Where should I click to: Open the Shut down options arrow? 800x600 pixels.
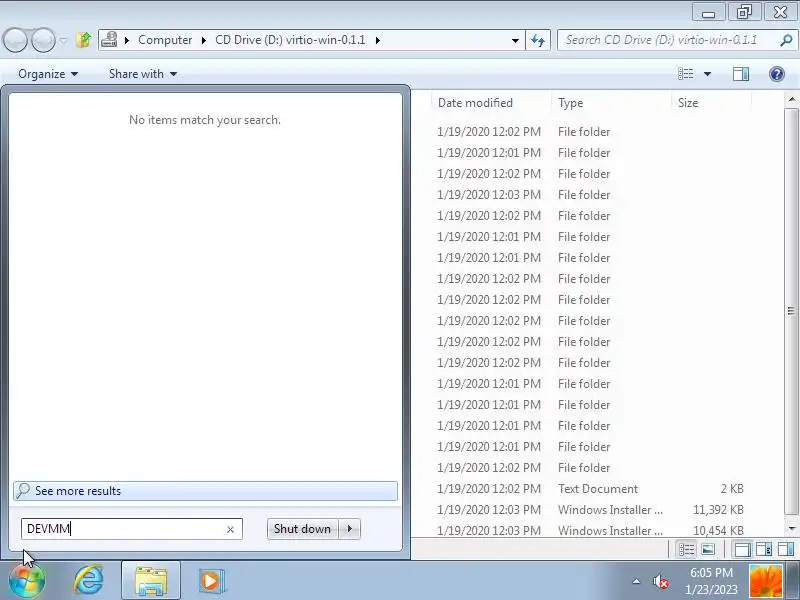(350, 529)
